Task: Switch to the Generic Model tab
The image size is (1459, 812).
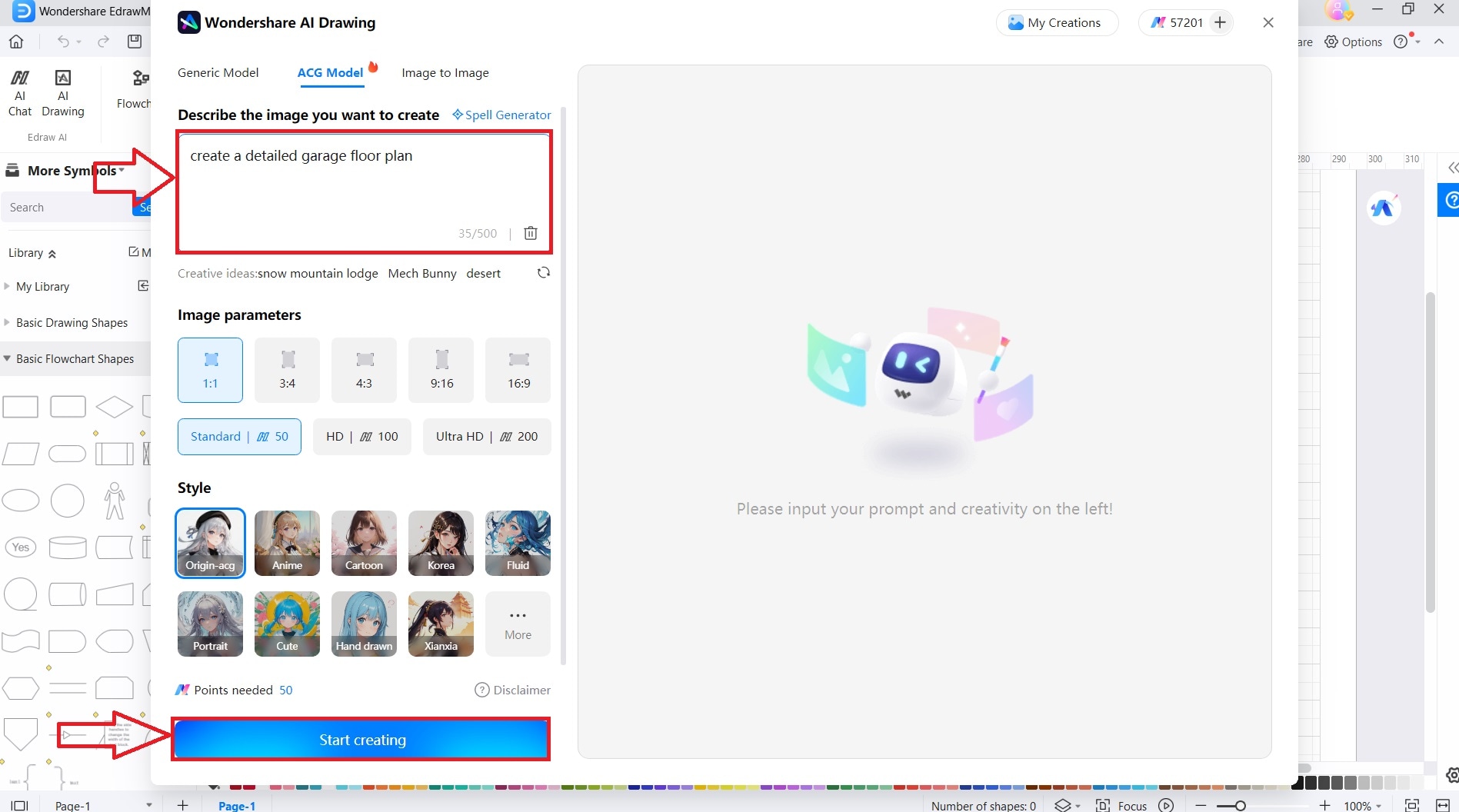Action: pos(218,72)
